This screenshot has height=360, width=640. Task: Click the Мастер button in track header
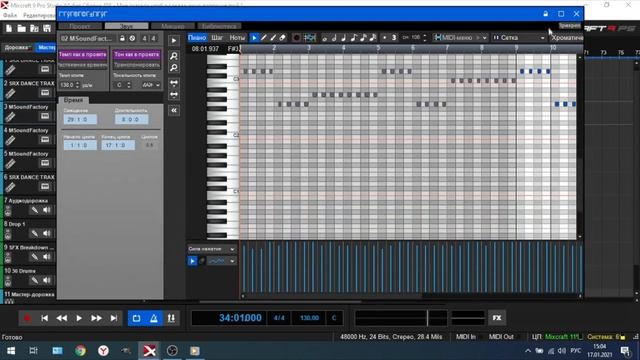pyautogui.click(x=46, y=47)
